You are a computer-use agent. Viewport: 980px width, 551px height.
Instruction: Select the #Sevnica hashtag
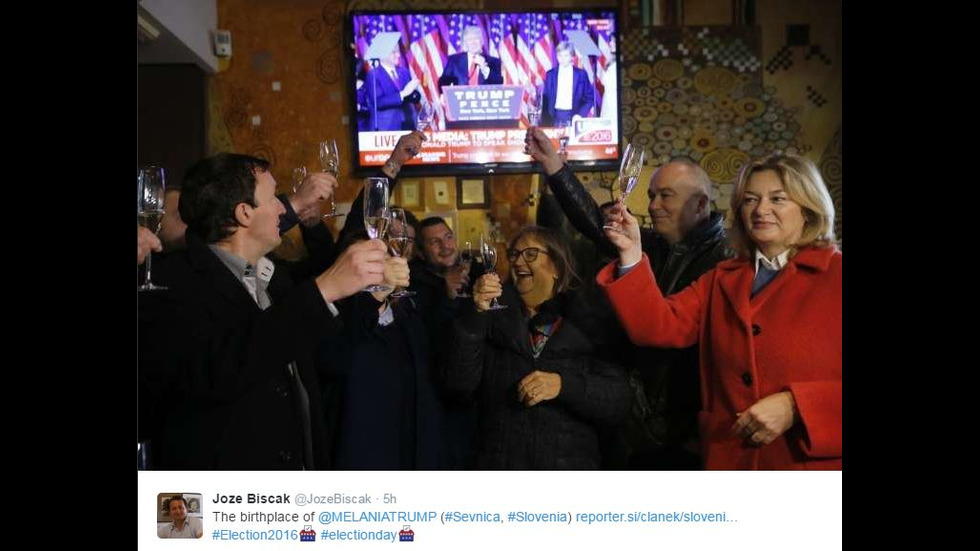(472, 517)
